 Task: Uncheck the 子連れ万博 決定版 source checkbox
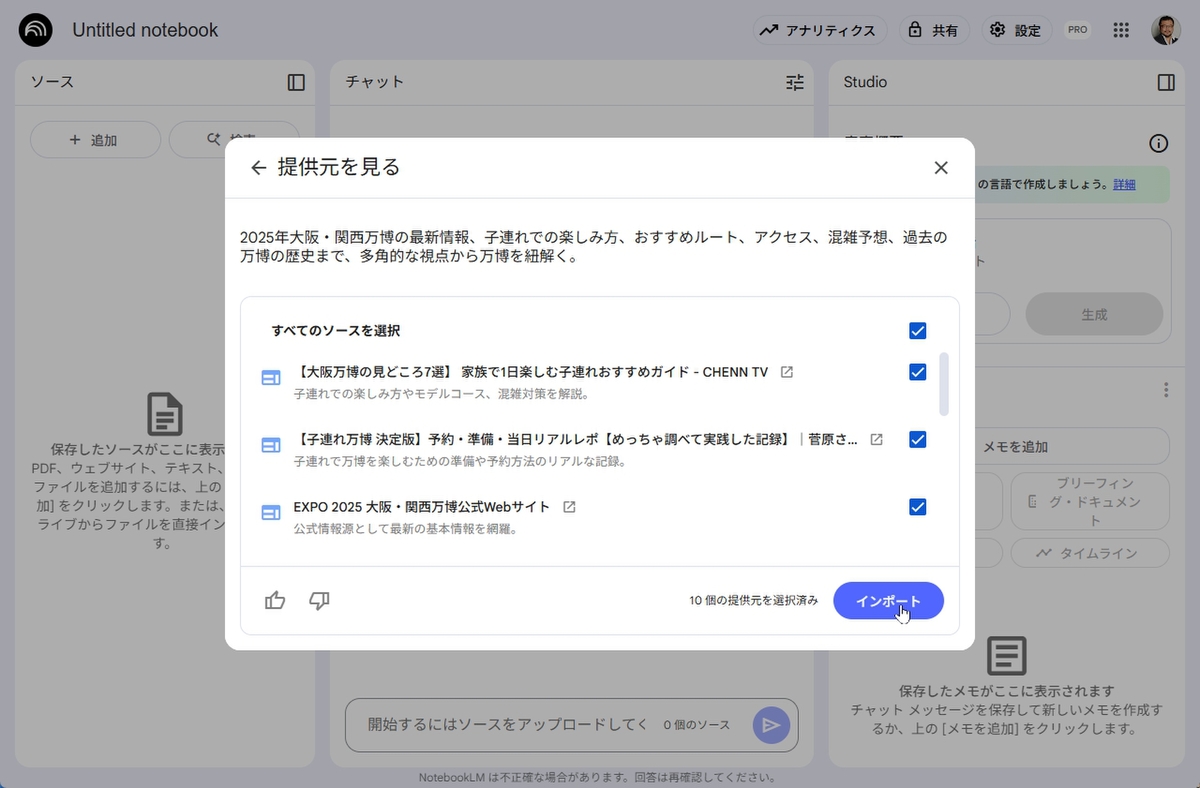(918, 439)
